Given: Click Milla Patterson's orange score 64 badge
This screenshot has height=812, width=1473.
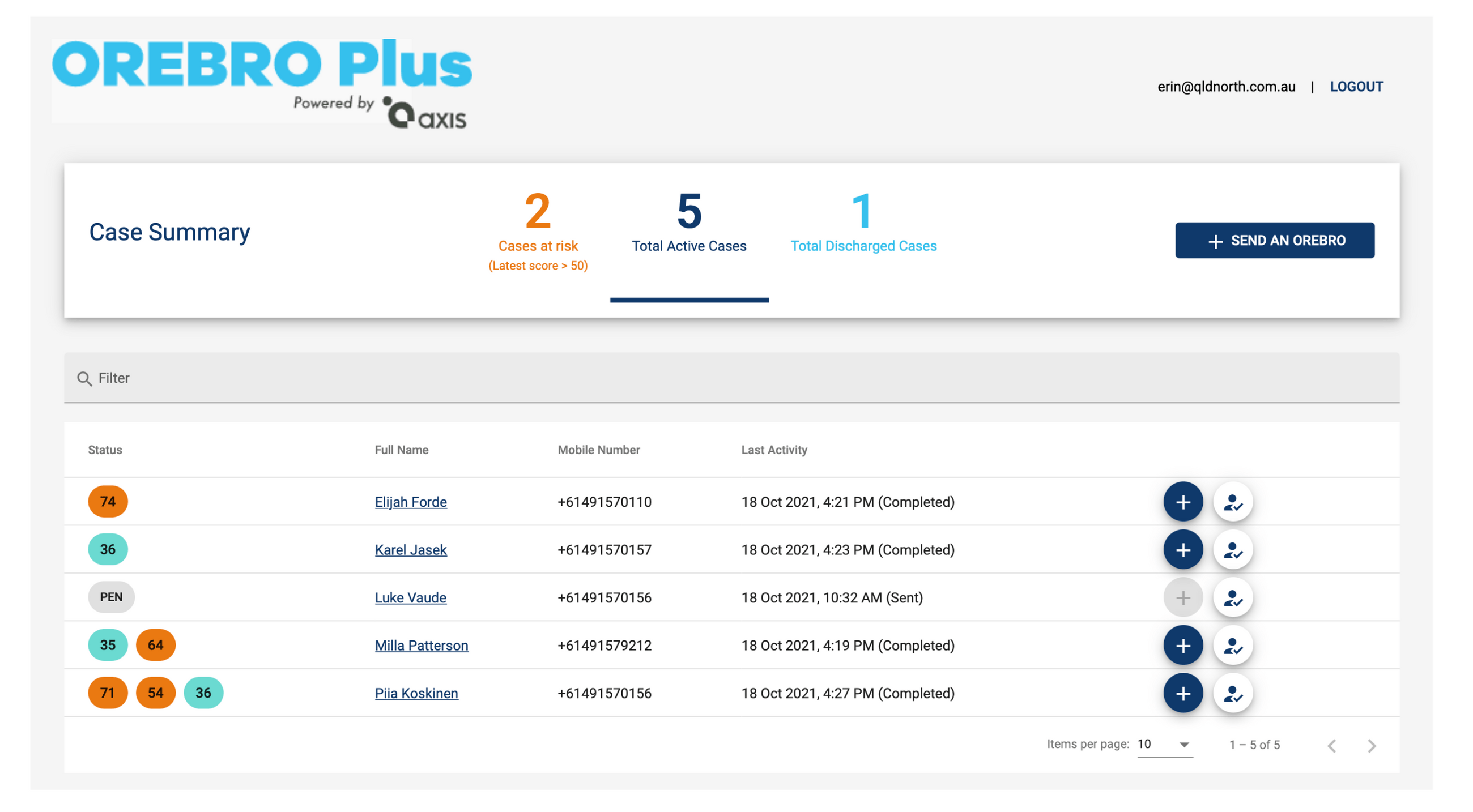Looking at the screenshot, I should point(156,644).
